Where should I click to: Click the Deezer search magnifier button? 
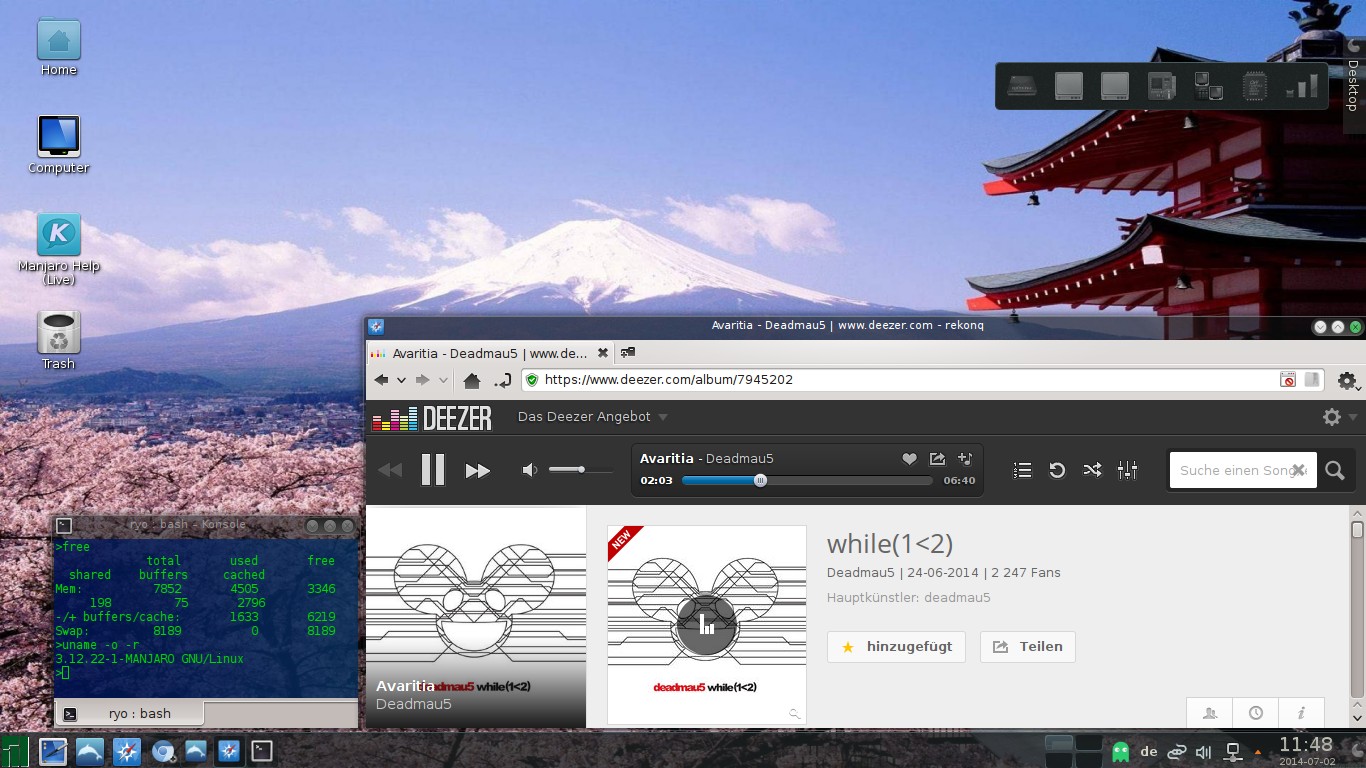1335,470
